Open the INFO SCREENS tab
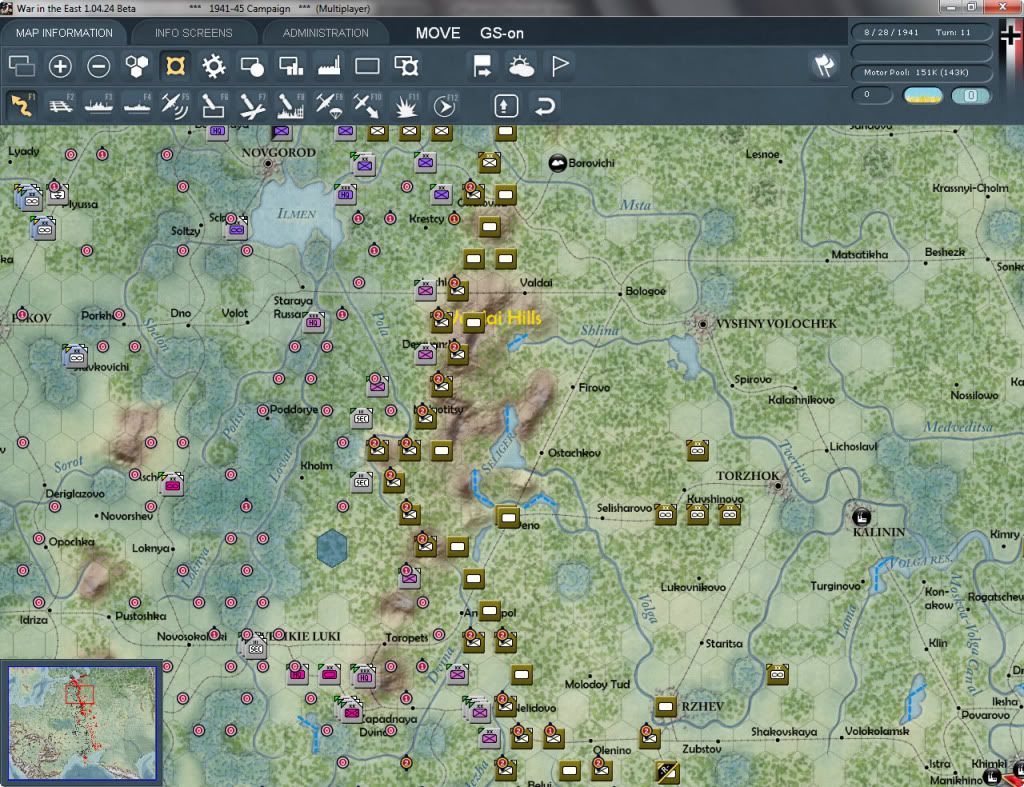The image size is (1024, 787). [193, 33]
